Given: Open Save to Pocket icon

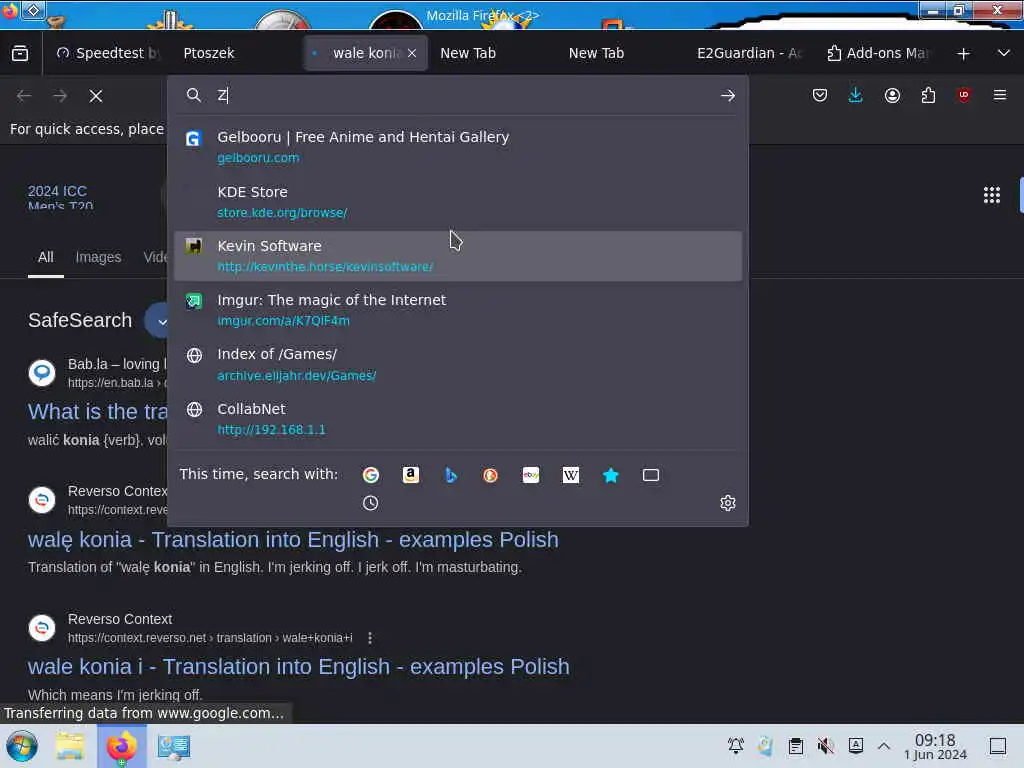Looking at the screenshot, I should pos(820,95).
